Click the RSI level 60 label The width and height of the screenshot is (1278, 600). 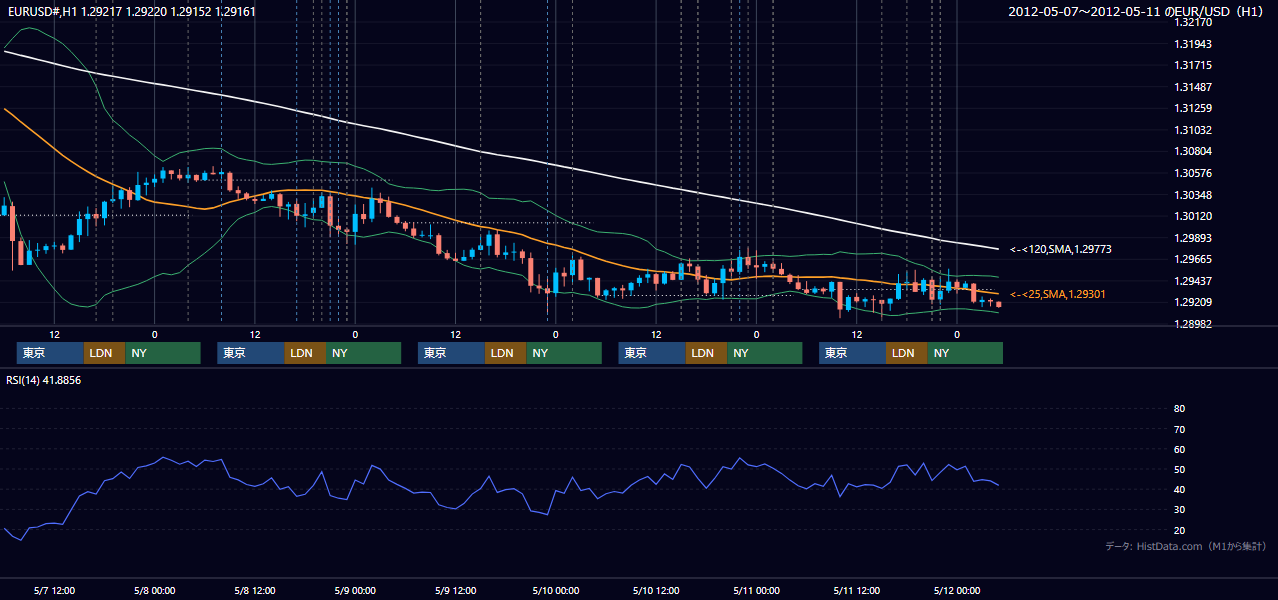[x=1179, y=449]
